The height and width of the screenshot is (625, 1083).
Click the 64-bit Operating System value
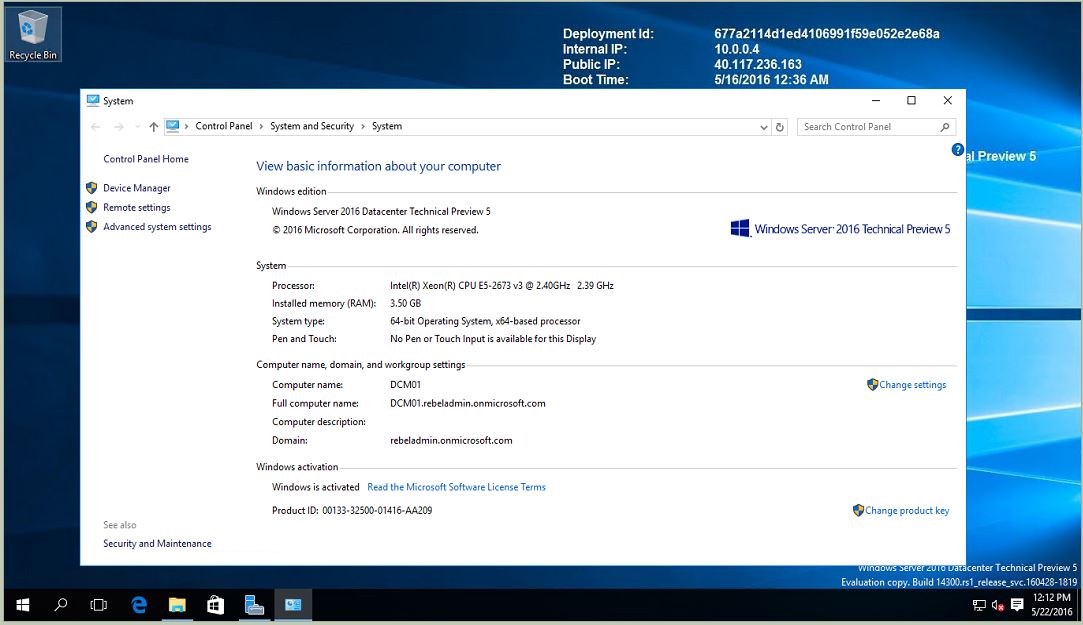(x=485, y=321)
